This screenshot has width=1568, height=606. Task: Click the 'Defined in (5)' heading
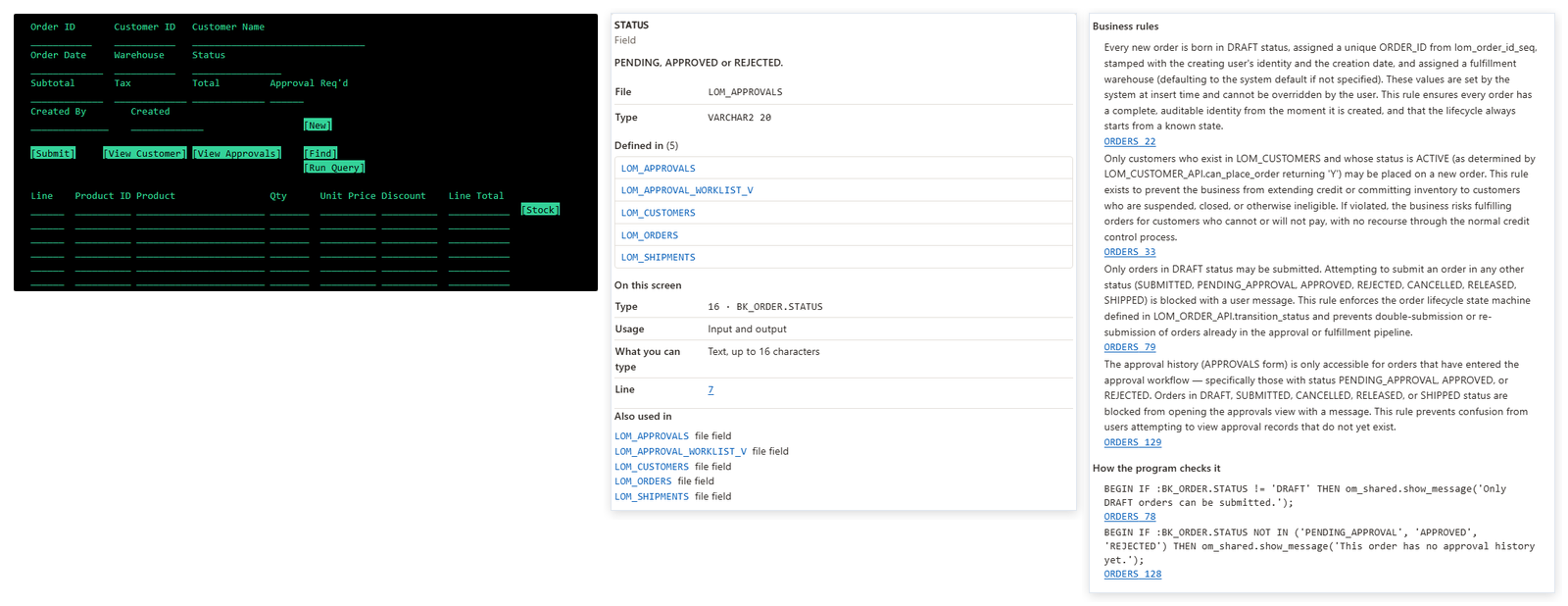646,146
